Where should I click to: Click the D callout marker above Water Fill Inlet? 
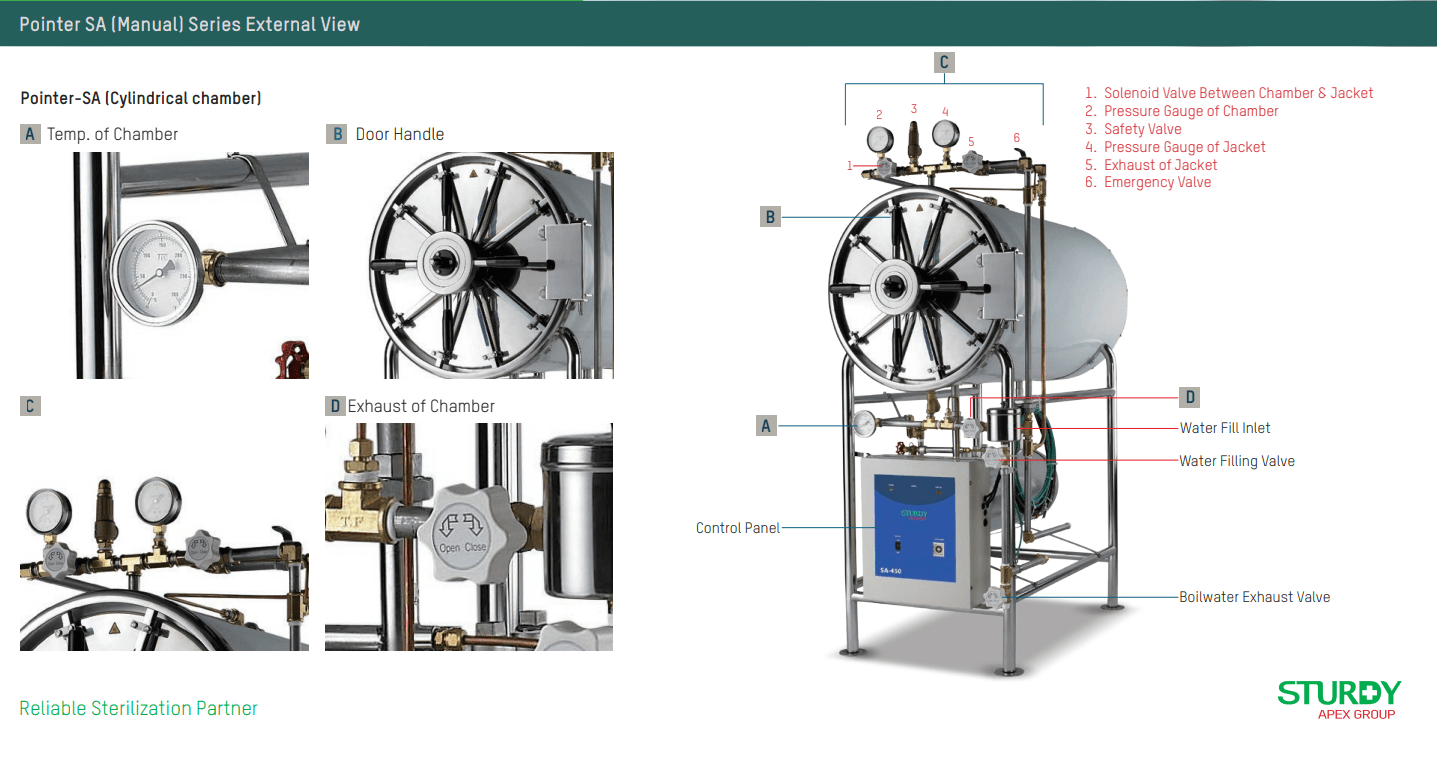click(1190, 397)
